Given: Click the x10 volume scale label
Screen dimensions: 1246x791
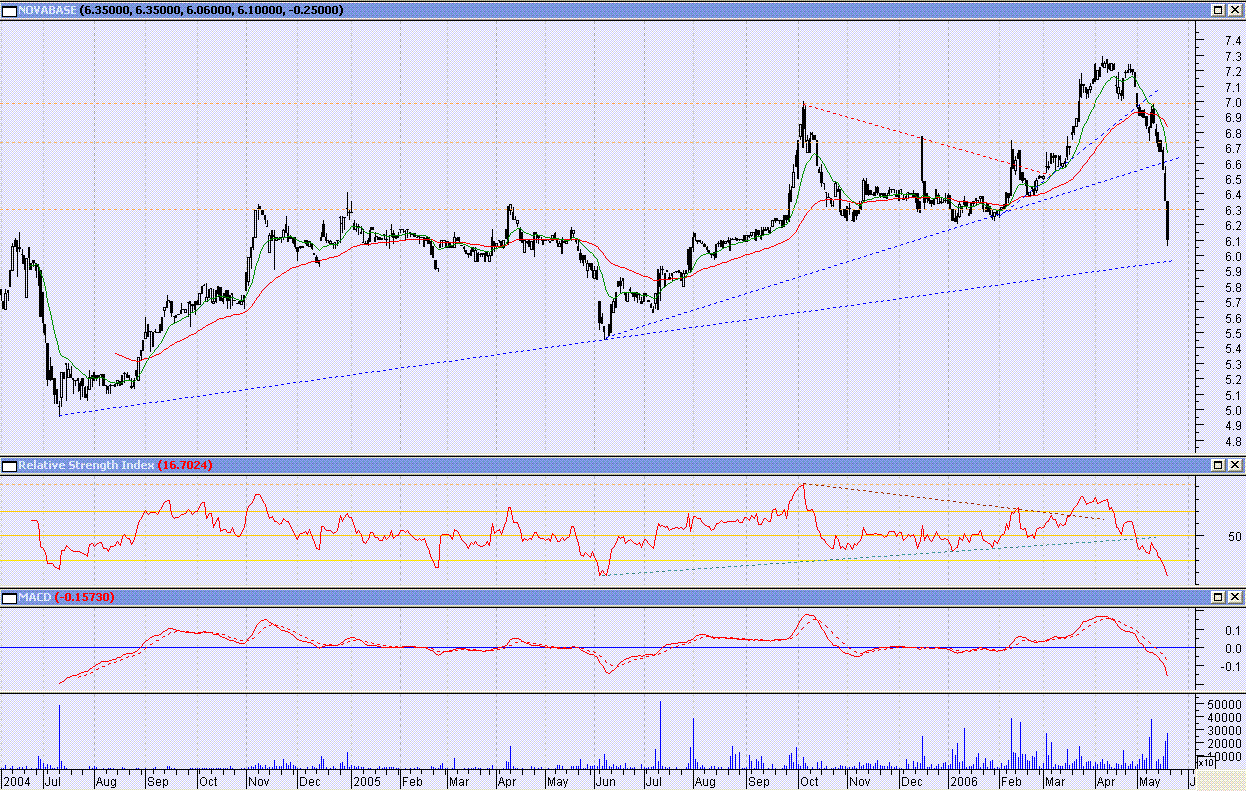Looking at the screenshot, I should [1204, 762].
